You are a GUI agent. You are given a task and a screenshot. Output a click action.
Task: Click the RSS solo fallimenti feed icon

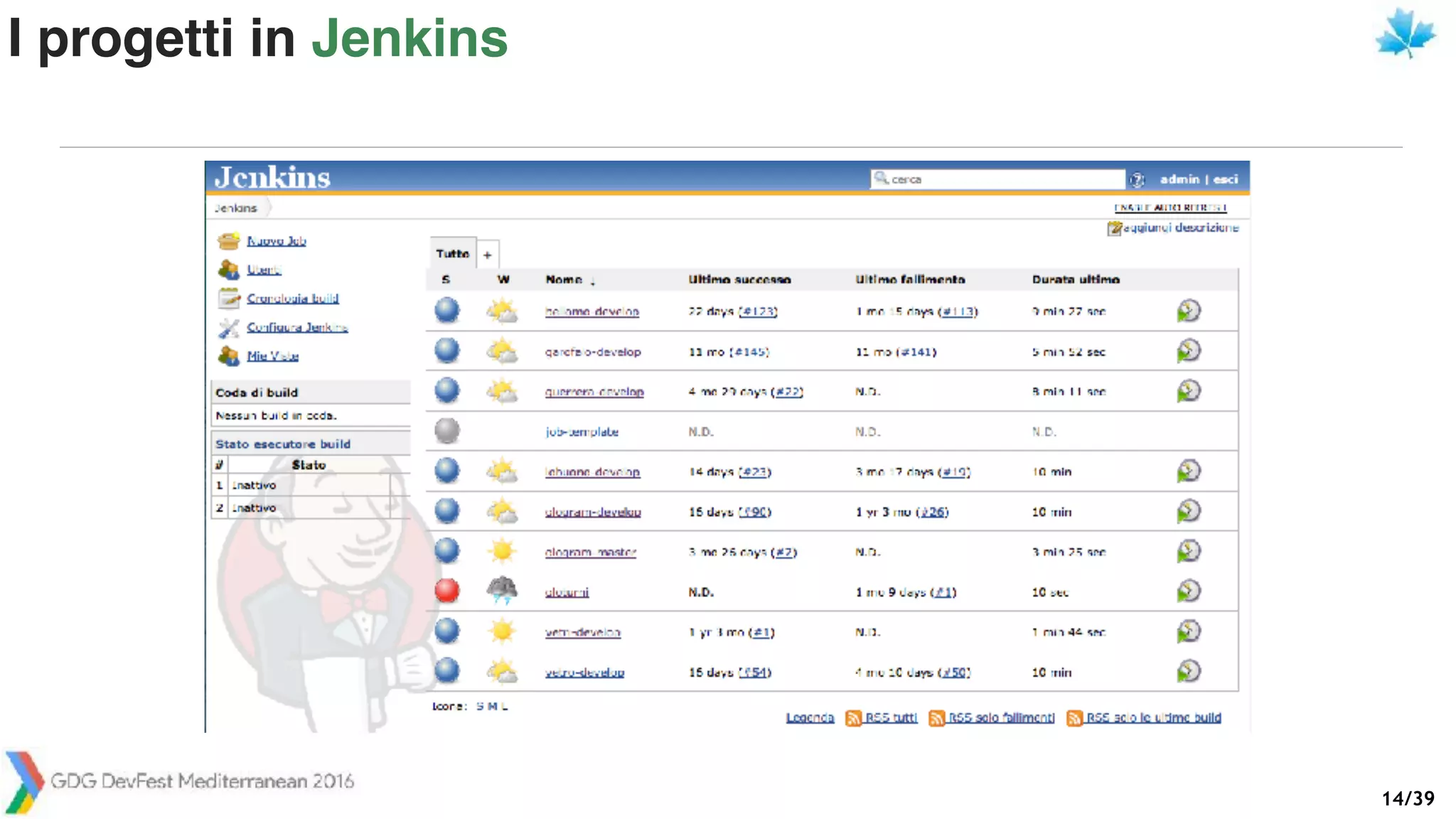point(937,718)
